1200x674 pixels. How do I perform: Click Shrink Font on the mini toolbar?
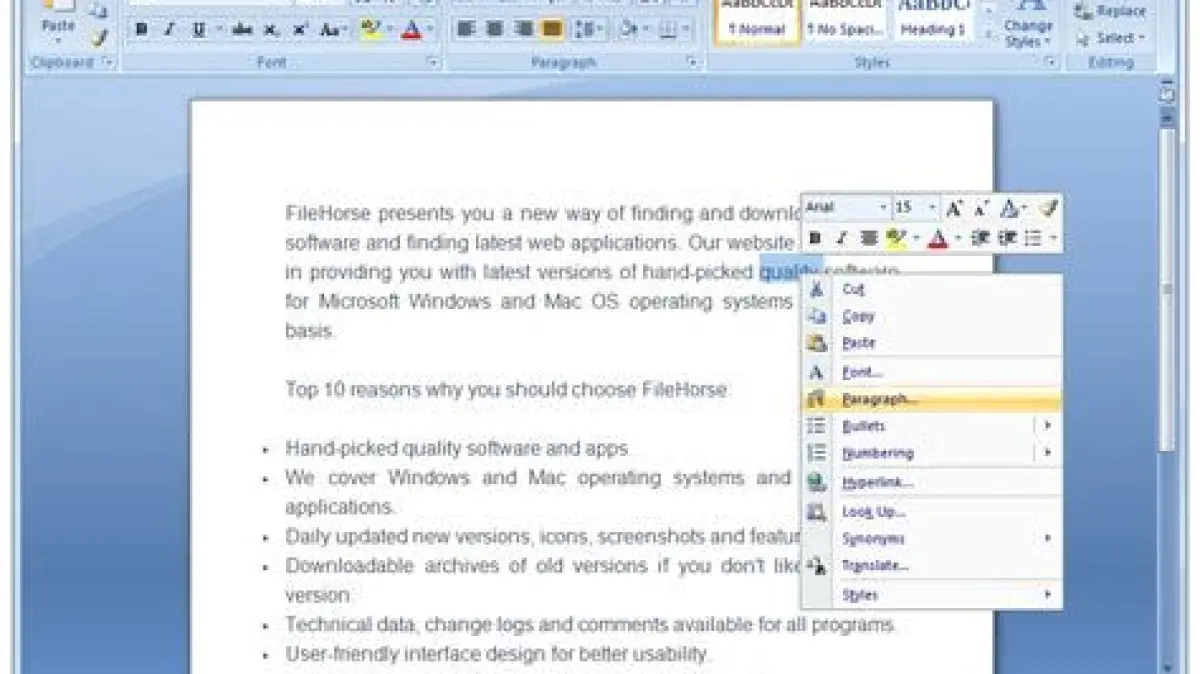point(981,208)
